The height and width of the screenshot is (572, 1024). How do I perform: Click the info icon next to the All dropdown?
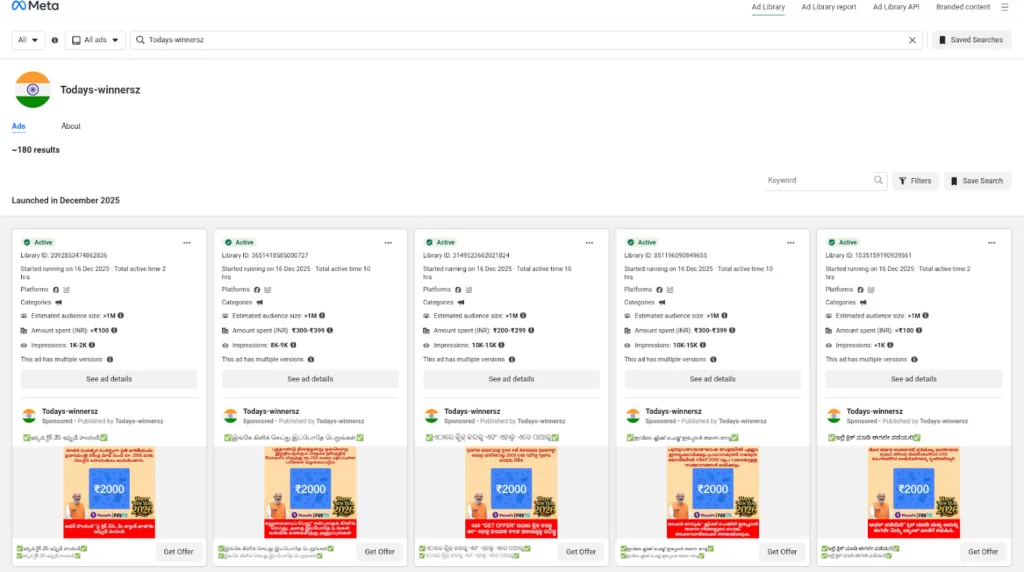pyautogui.click(x=54, y=40)
